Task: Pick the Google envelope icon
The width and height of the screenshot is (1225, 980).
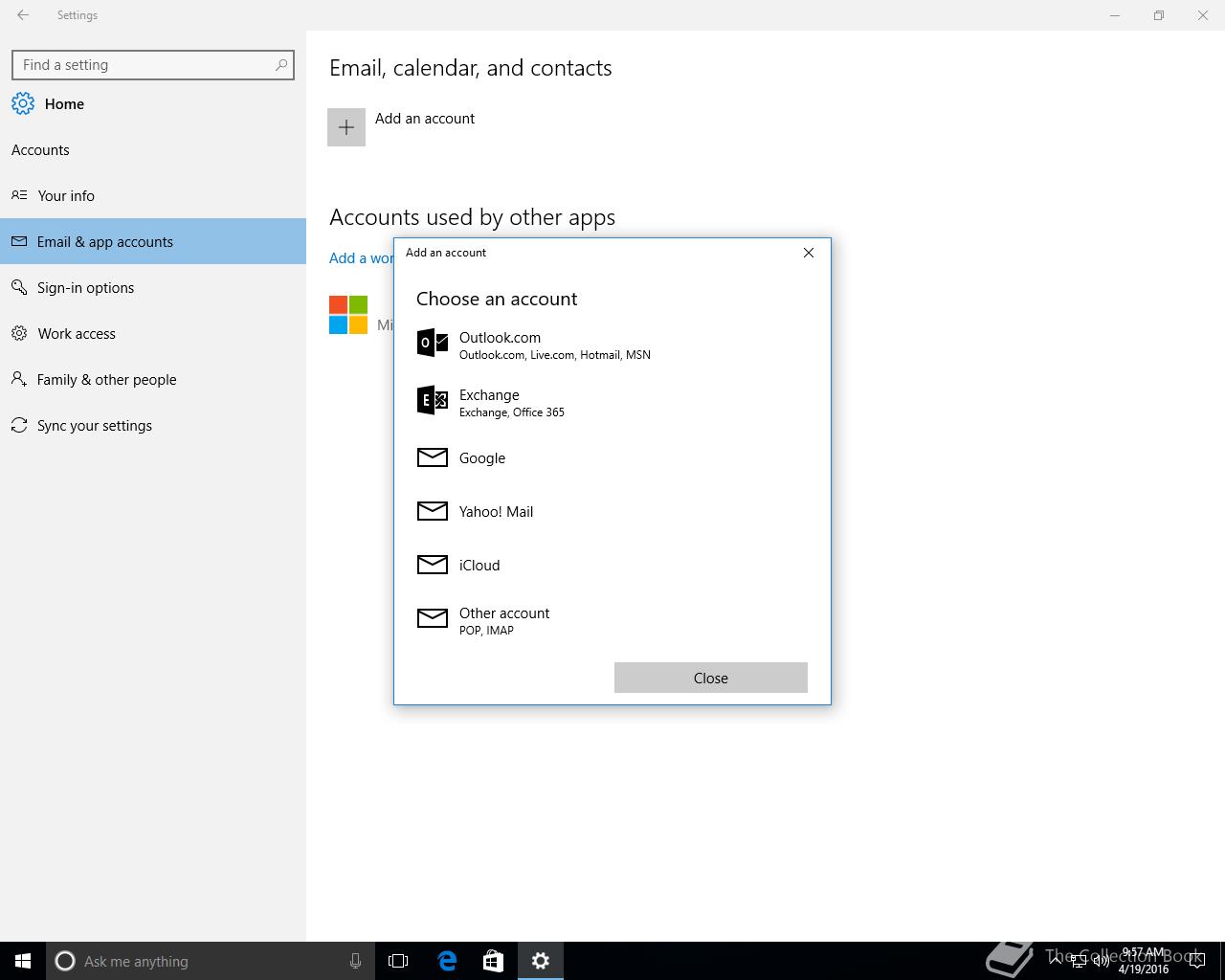Action: [433, 457]
